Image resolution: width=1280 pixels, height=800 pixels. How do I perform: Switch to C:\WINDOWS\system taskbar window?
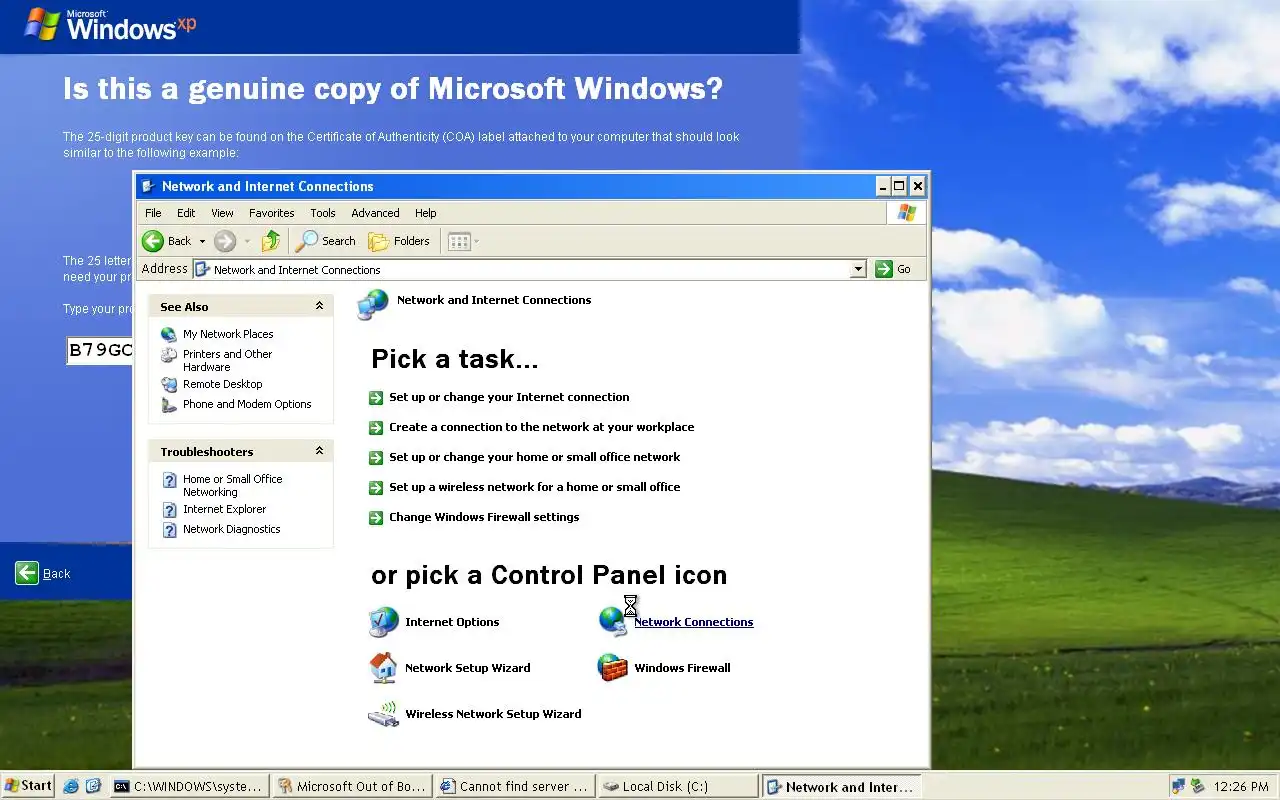coord(189,786)
